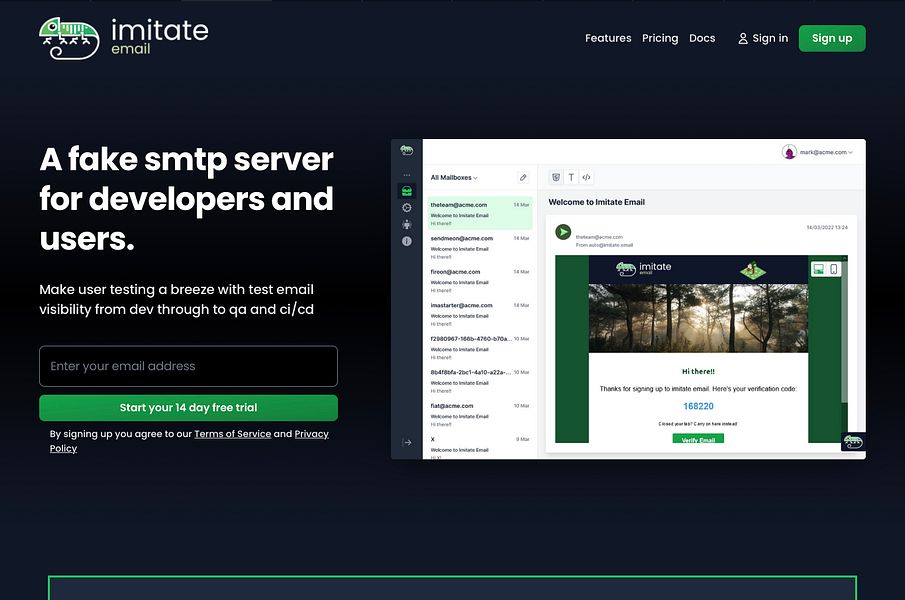Click the imitate email chameleon logo
905x600 pixels.
124,38
